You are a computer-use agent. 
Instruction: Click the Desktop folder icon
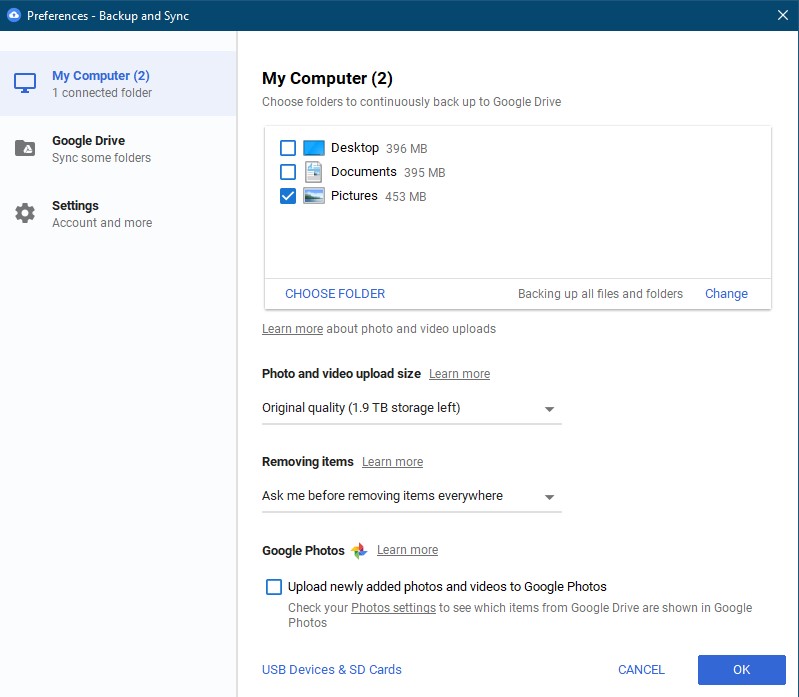(313, 148)
